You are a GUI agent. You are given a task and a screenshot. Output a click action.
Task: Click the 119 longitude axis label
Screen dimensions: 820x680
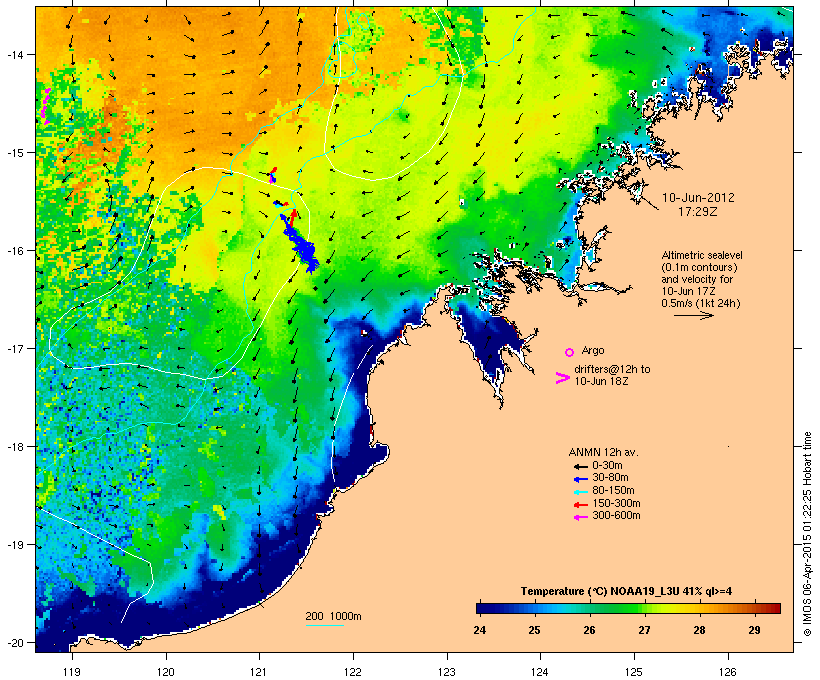pyautogui.click(x=72, y=672)
